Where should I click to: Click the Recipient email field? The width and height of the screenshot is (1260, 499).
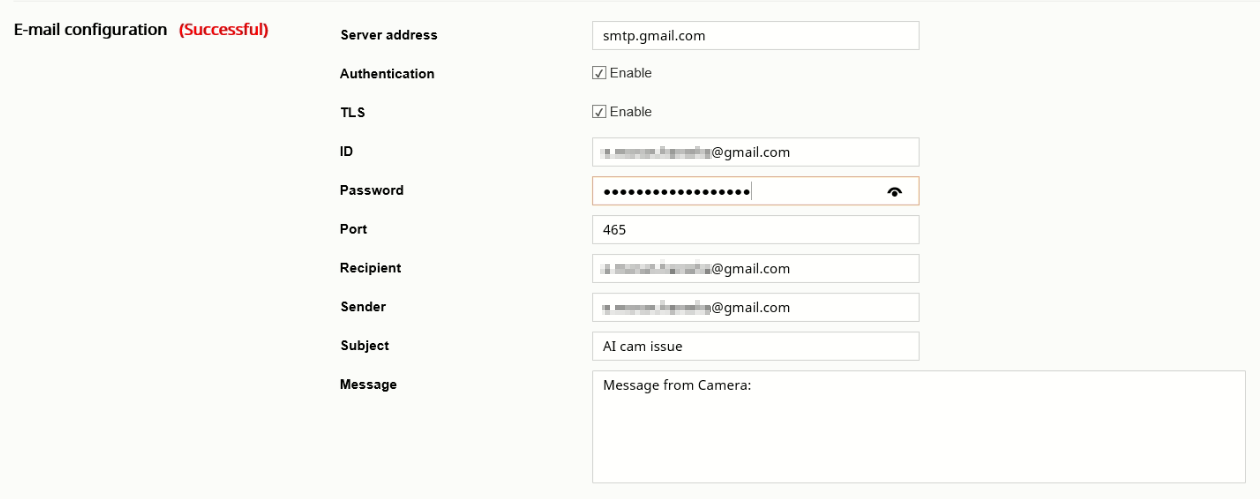pyautogui.click(x=755, y=269)
